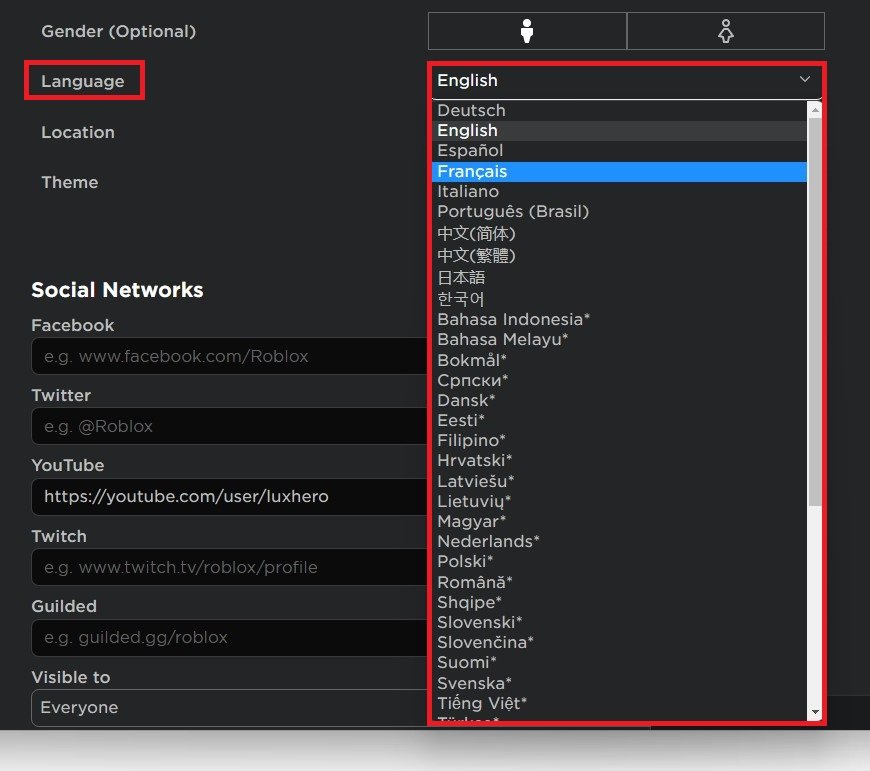Pick Bahasa Indonesia from the list
The width and height of the screenshot is (870, 771).
(513, 319)
